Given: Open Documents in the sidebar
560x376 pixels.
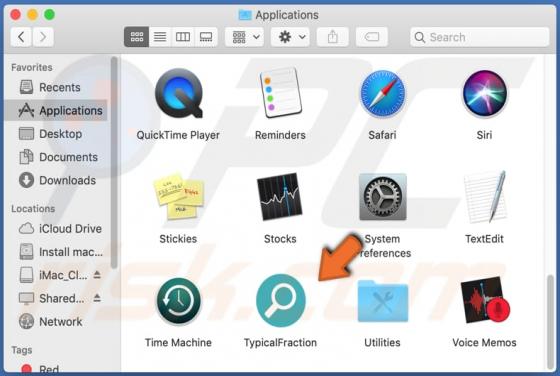Looking at the screenshot, I should pyautogui.click(x=56, y=157).
